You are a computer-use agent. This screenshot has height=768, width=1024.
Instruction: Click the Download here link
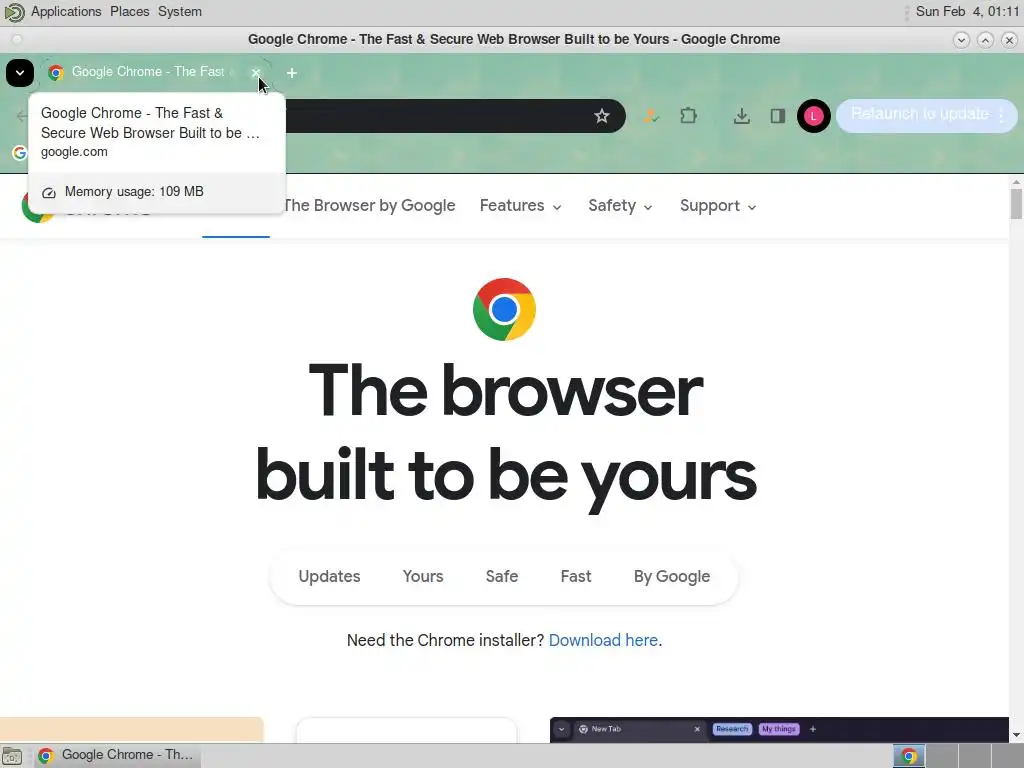click(x=603, y=640)
